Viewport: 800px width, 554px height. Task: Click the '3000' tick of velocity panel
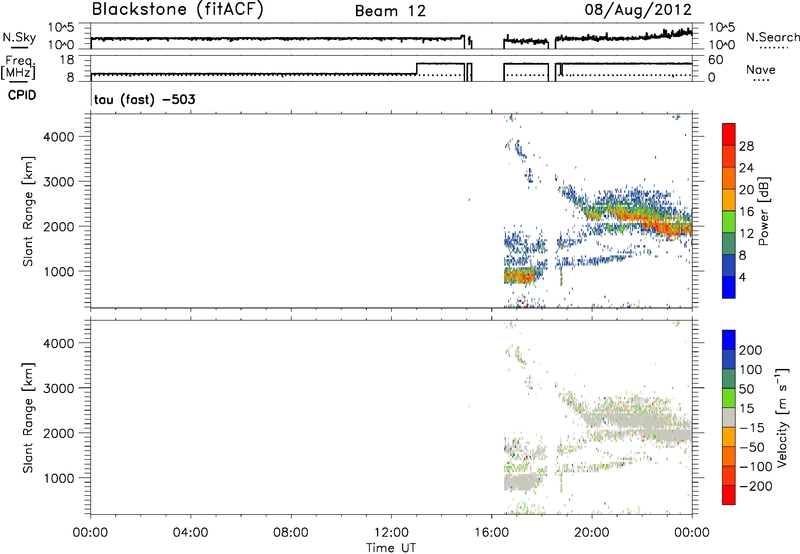tap(58, 388)
